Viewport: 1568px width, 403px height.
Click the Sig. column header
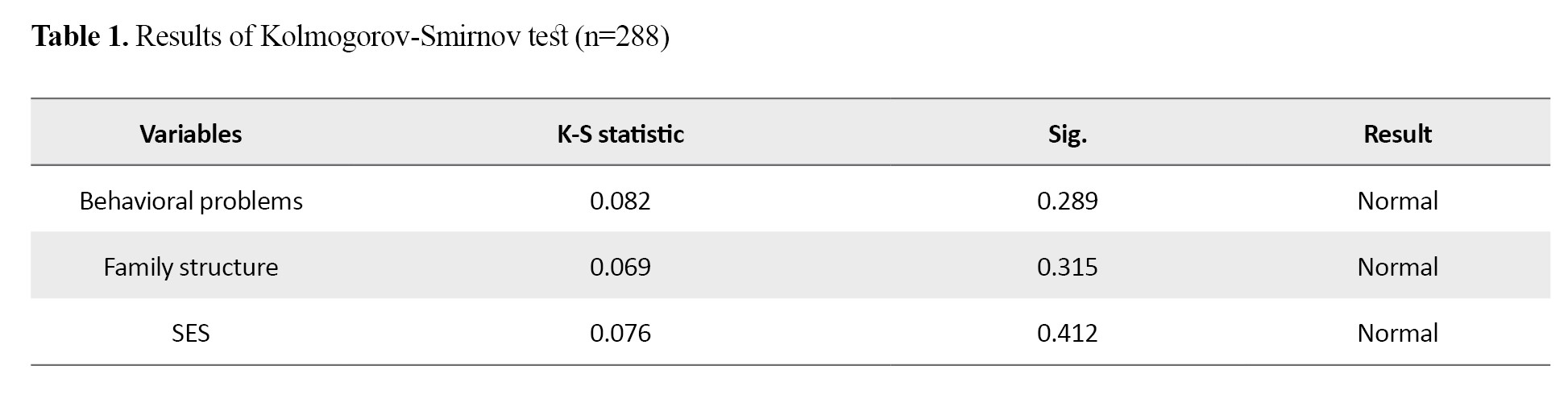click(x=1068, y=135)
